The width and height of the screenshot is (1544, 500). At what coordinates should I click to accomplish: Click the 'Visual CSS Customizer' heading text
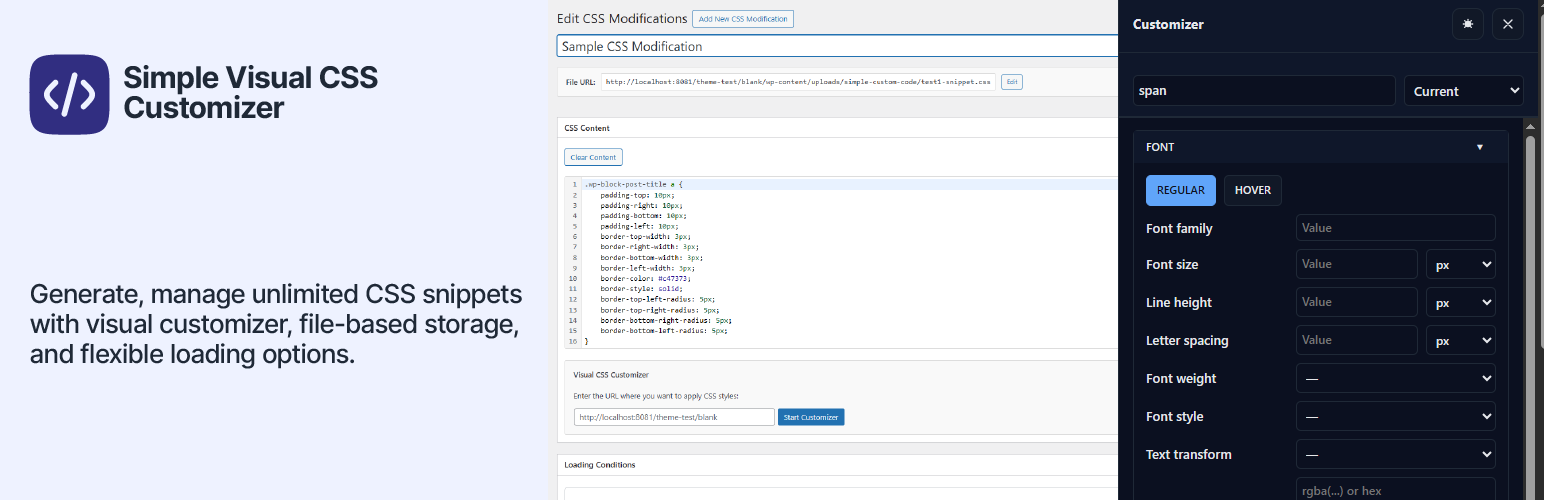[x=611, y=375]
